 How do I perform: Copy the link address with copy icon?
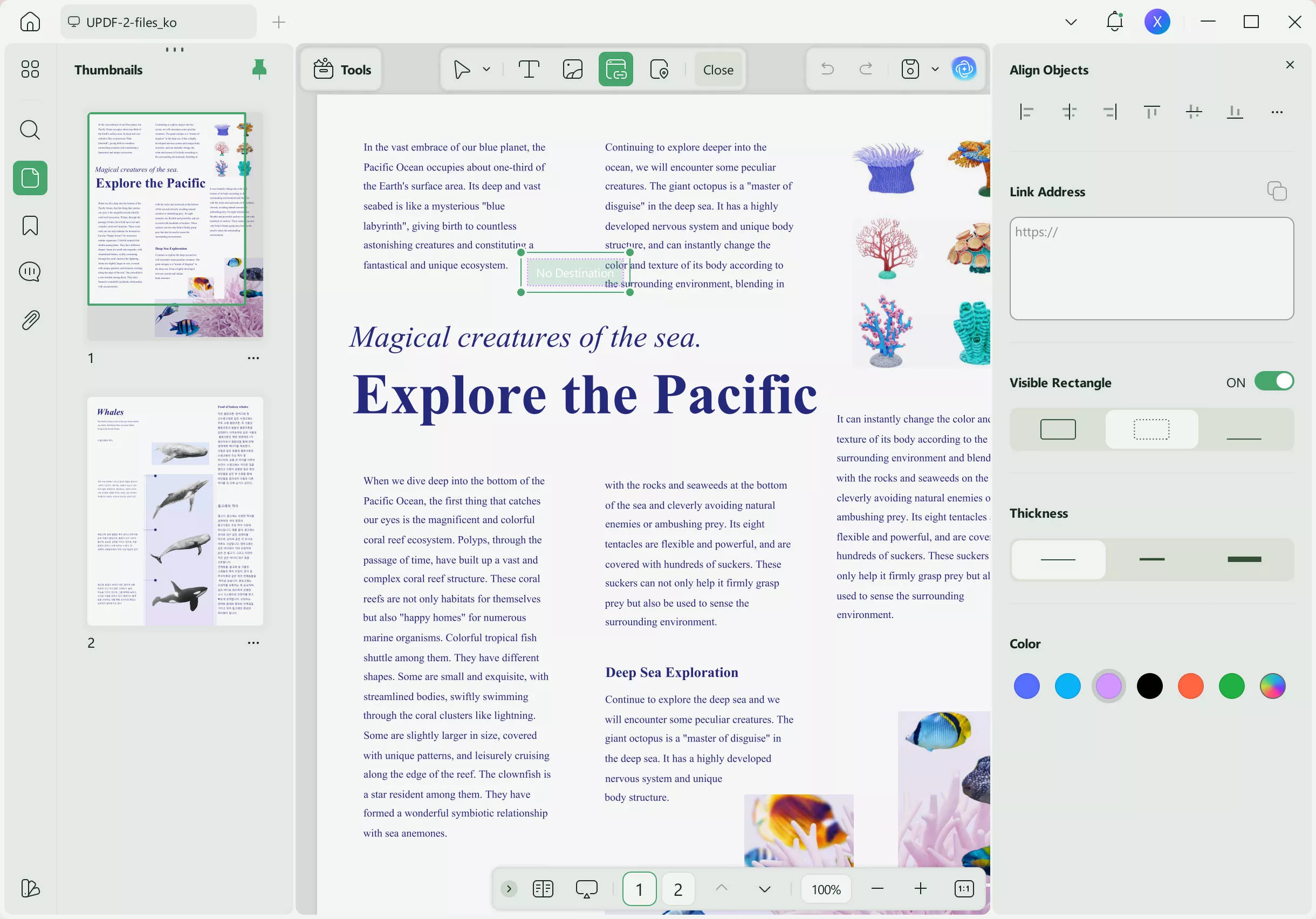tap(1277, 191)
